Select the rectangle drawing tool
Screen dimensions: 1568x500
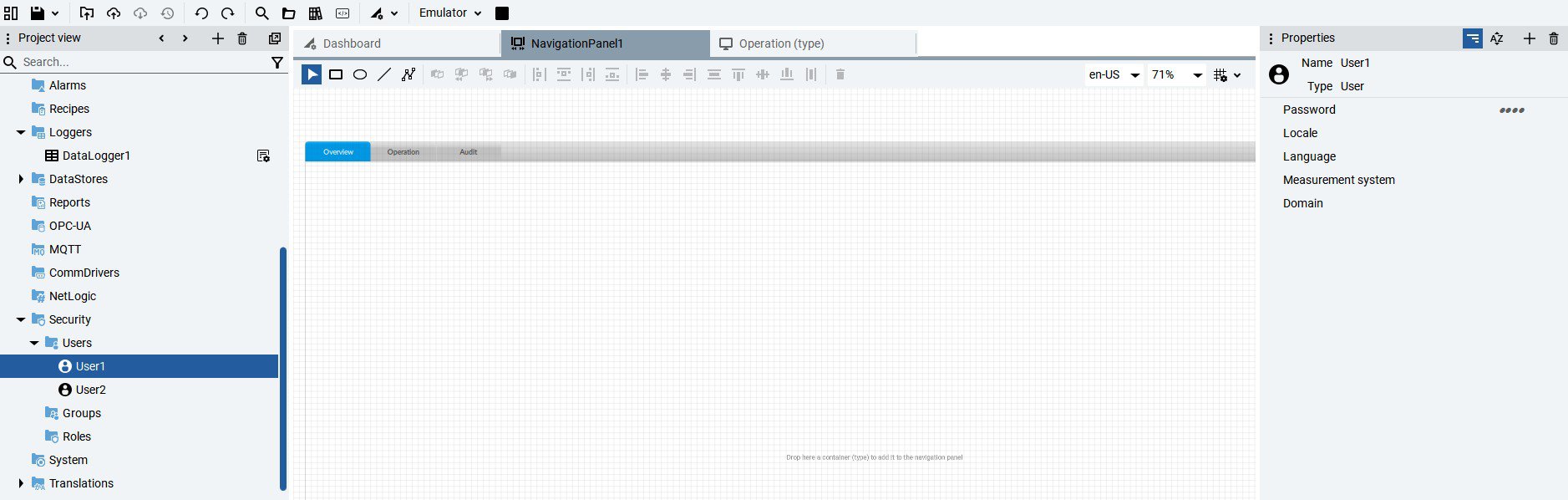(x=336, y=74)
